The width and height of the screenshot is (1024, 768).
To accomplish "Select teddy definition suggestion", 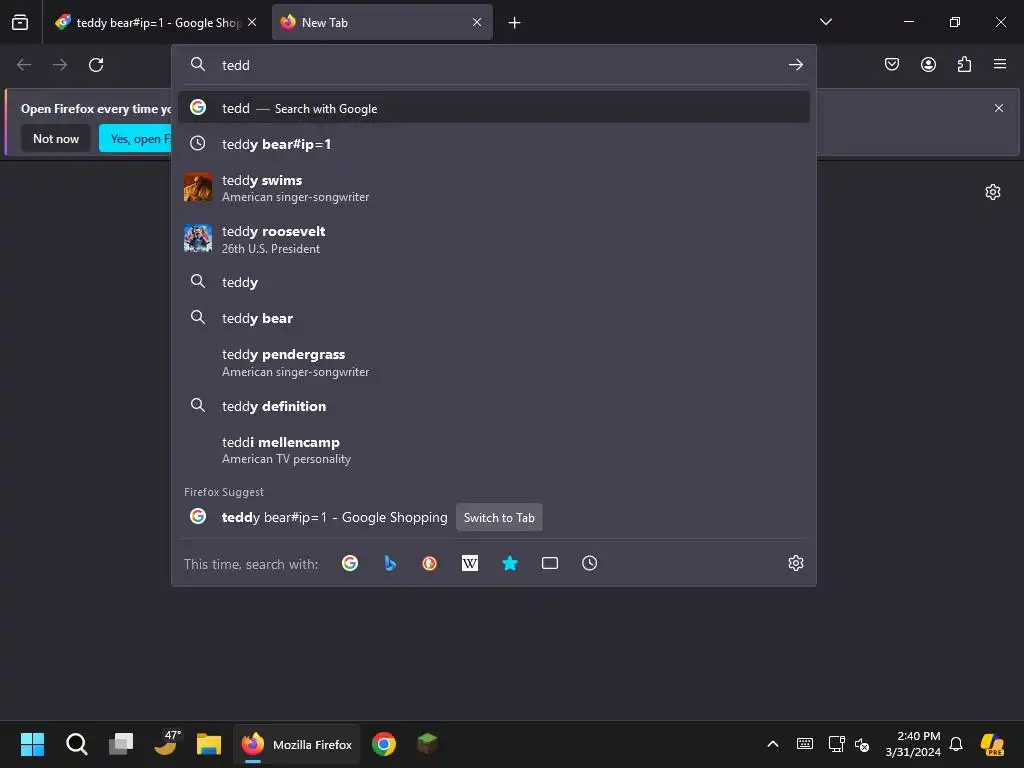I will click(x=494, y=406).
